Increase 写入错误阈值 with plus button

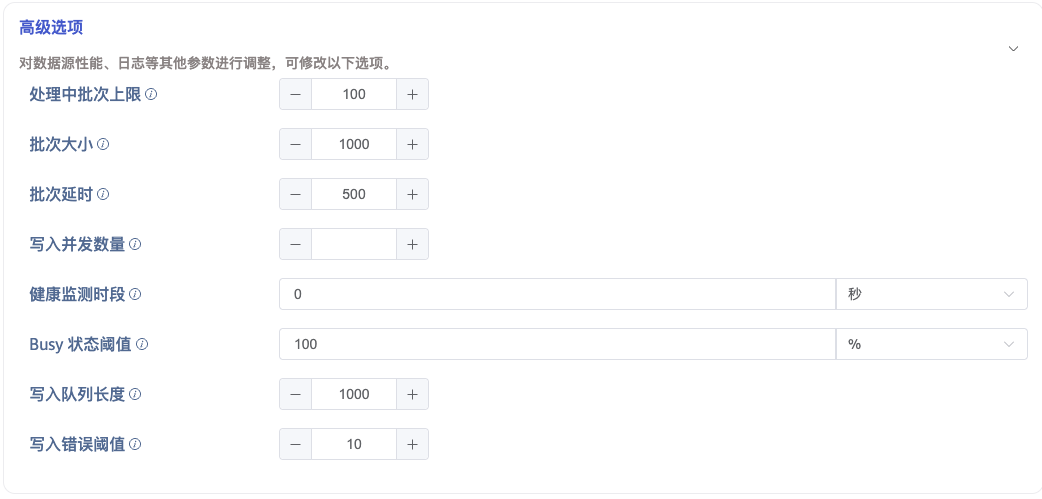click(412, 444)
